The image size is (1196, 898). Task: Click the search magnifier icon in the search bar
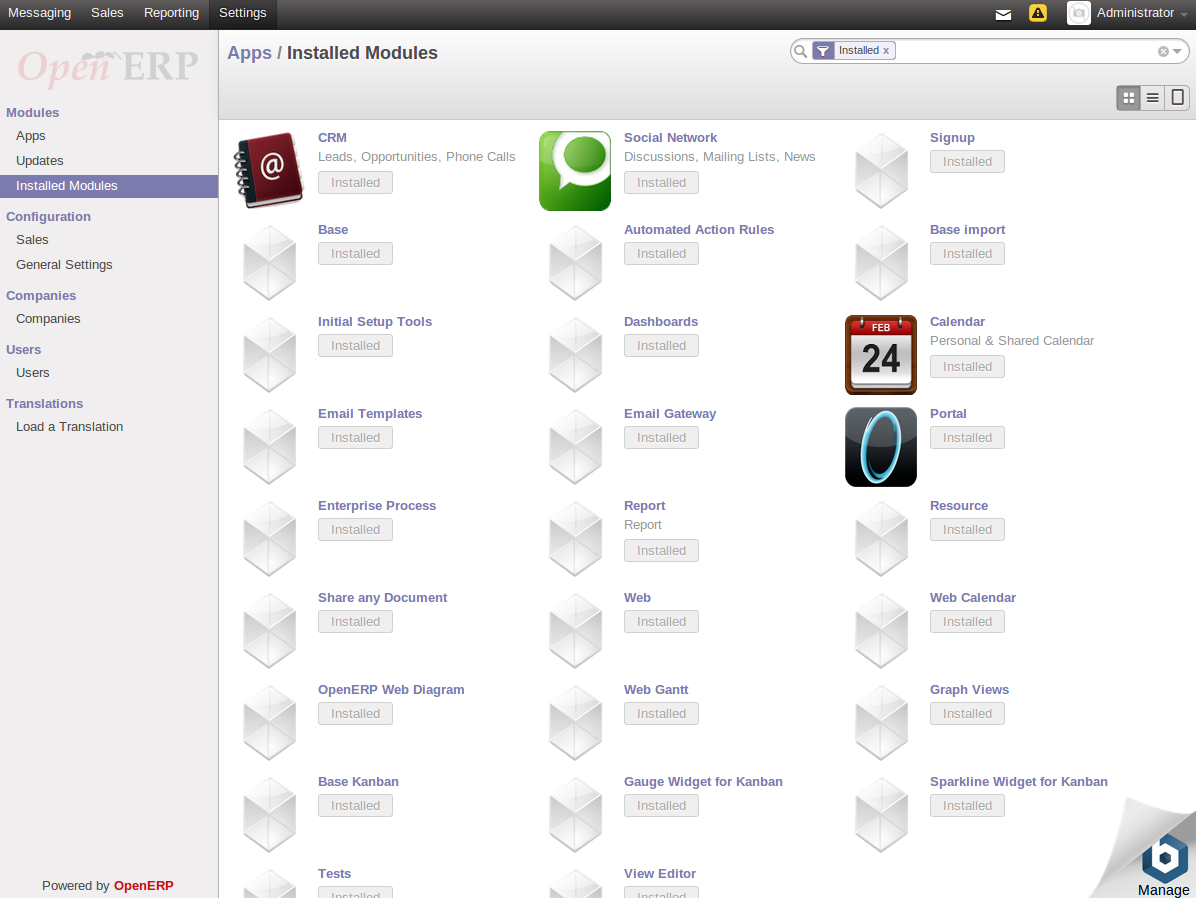point(800,50)
